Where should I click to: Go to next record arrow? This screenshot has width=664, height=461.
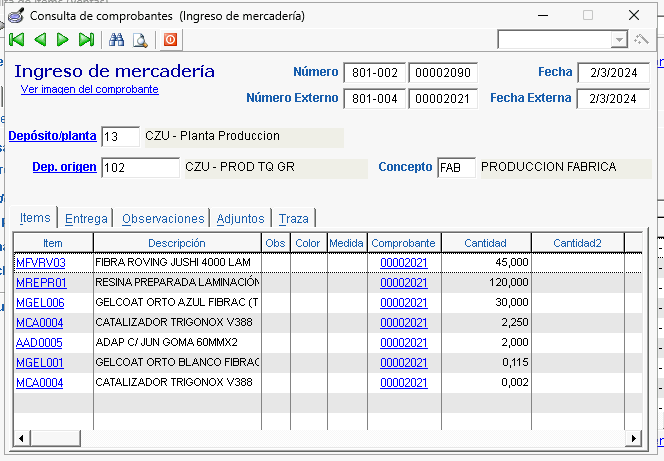[x=63, y=40]
